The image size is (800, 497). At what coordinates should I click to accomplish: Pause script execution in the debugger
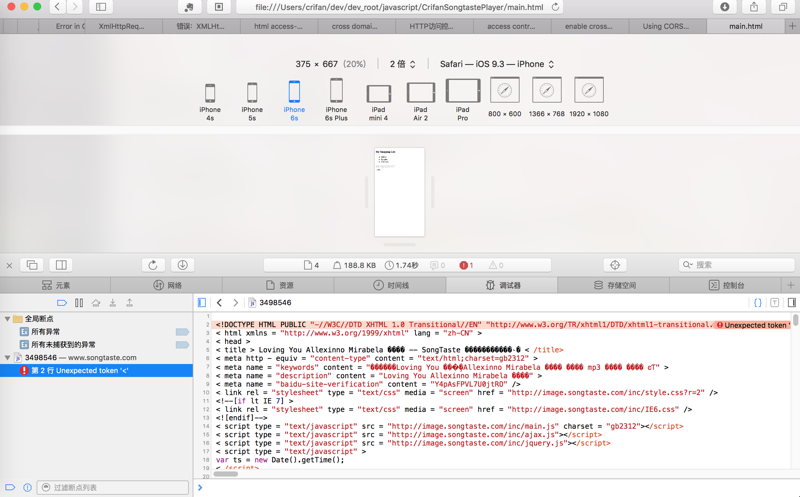point(79,303)
